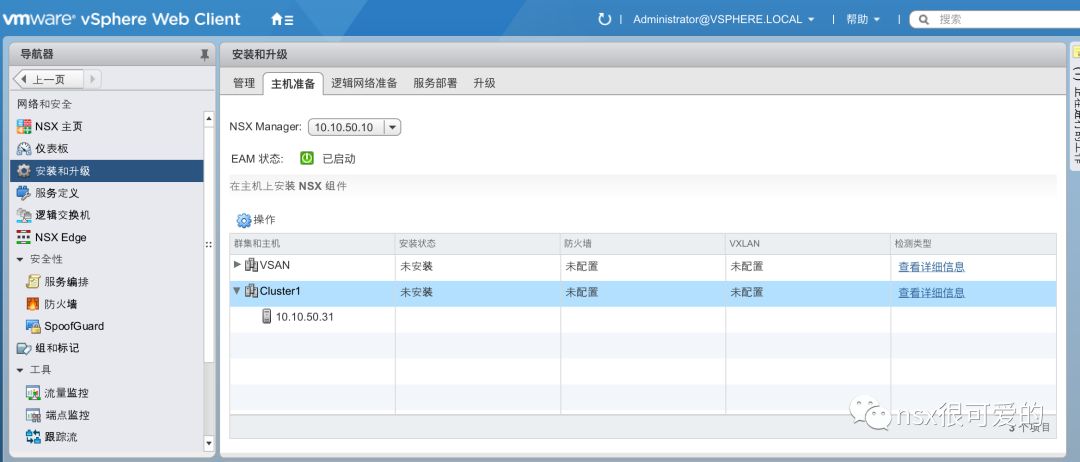Click the VSAN cluster icon
The height and width of the screenshot is (462, 1080).
click(x=251, y=265)
